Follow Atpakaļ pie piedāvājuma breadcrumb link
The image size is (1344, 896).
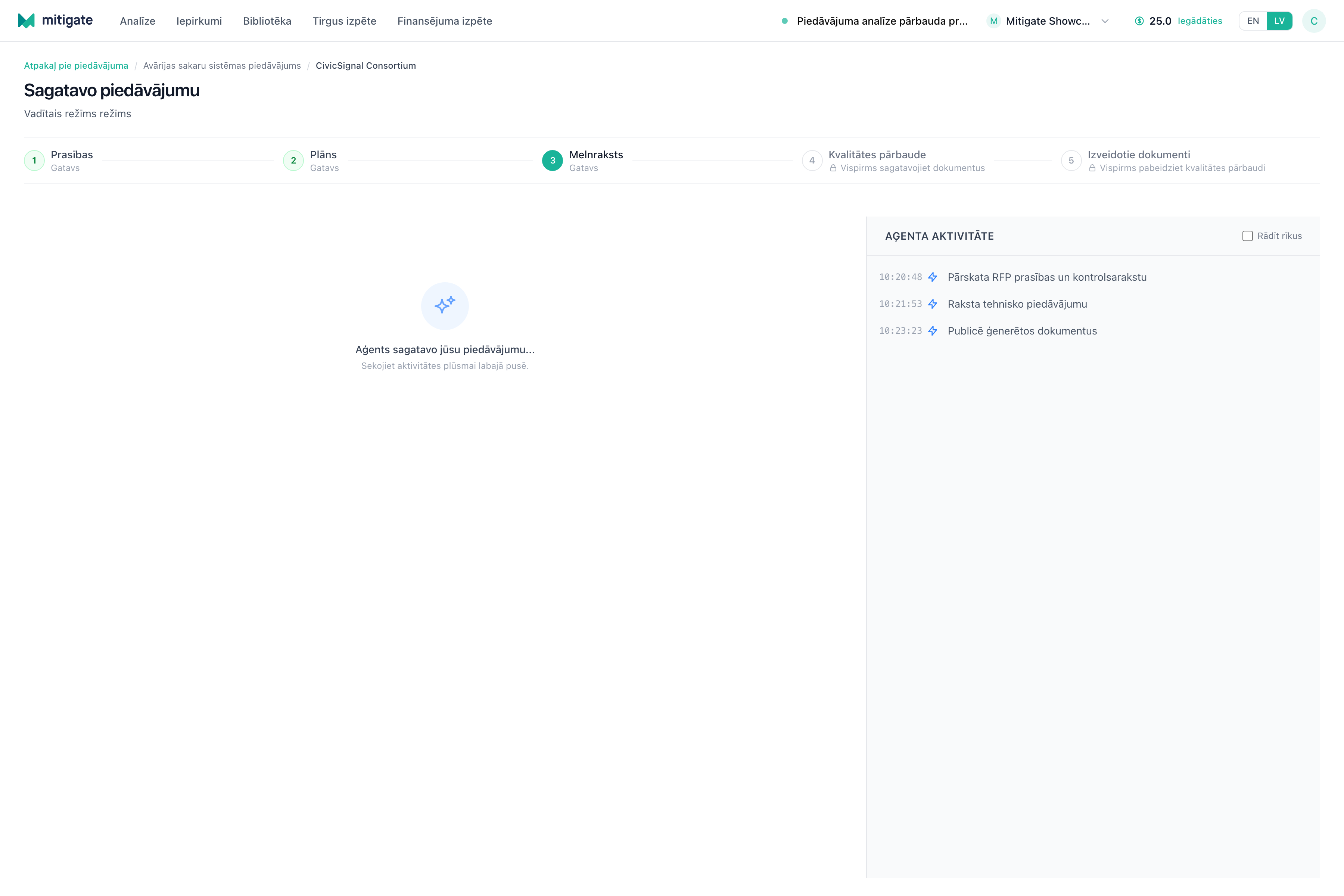point(76,66)
